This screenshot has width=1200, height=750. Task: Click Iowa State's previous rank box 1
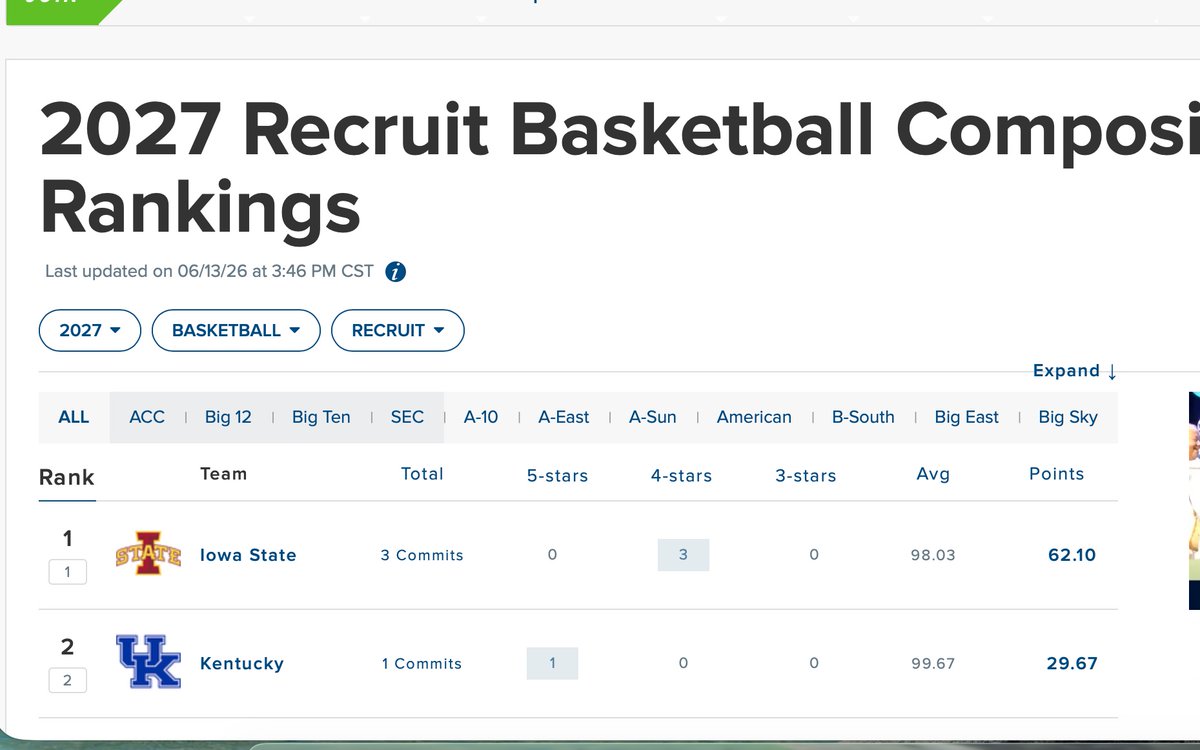click(x=68, y=572)
